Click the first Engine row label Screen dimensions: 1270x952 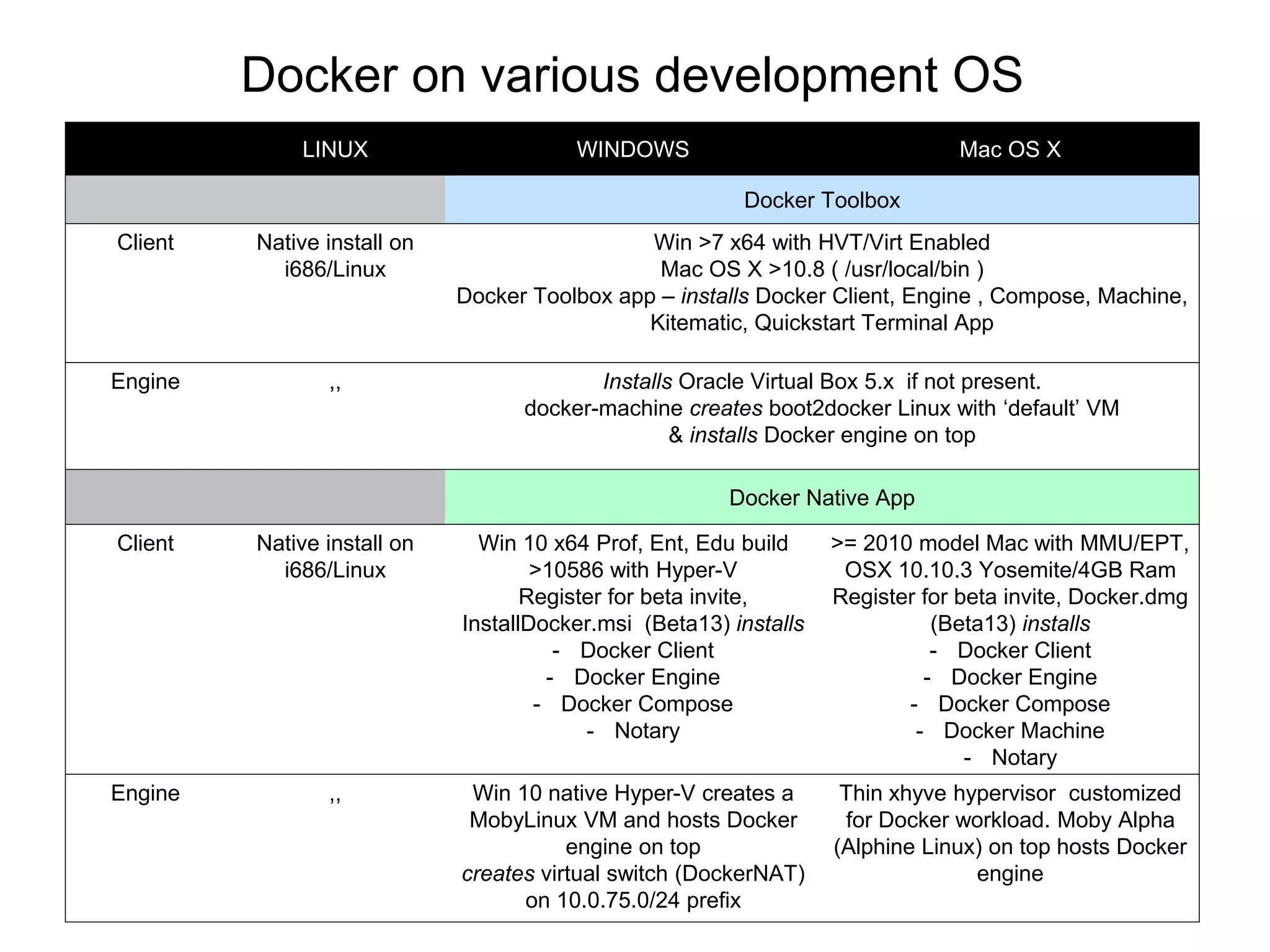click(x=145, y=381)
